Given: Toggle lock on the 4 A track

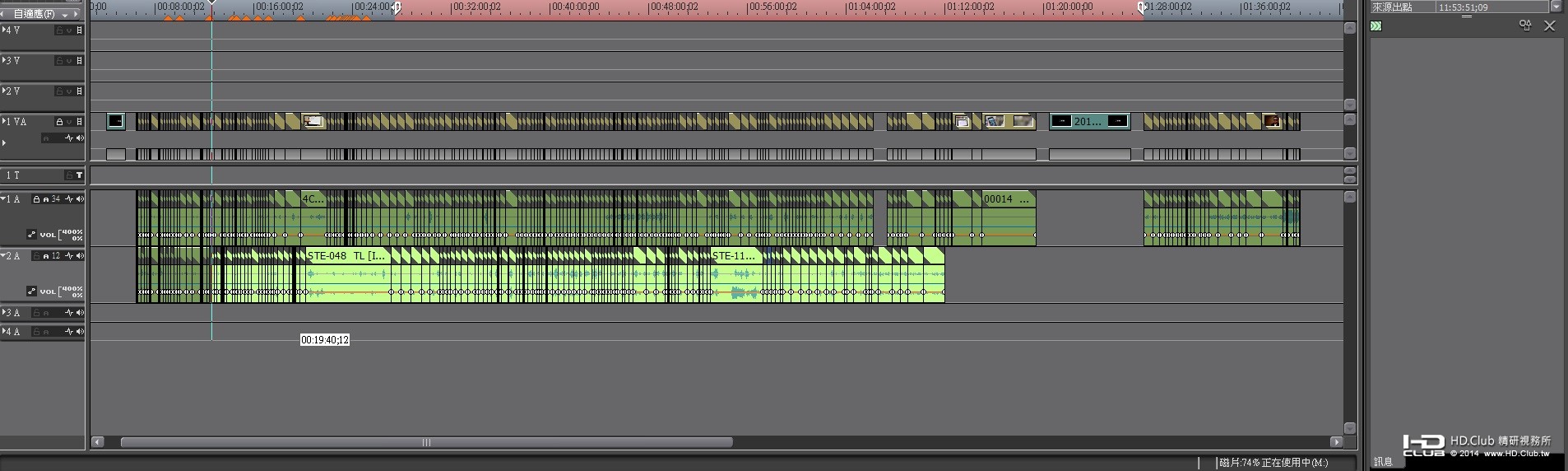Looking at the screenshot, I should (36, 332).
